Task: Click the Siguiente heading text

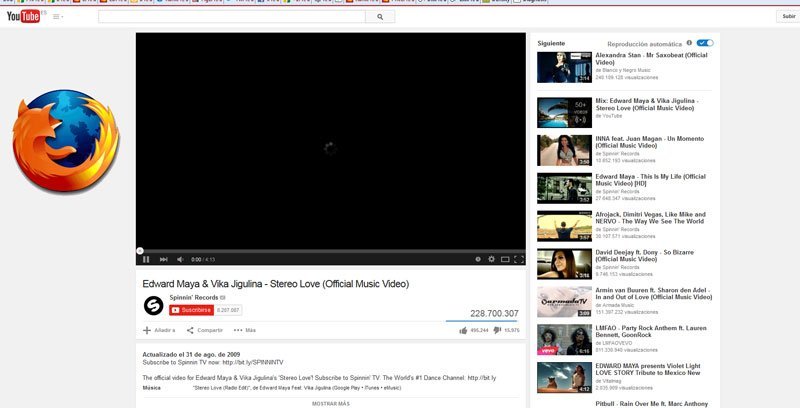Action: tap(551, 43)
